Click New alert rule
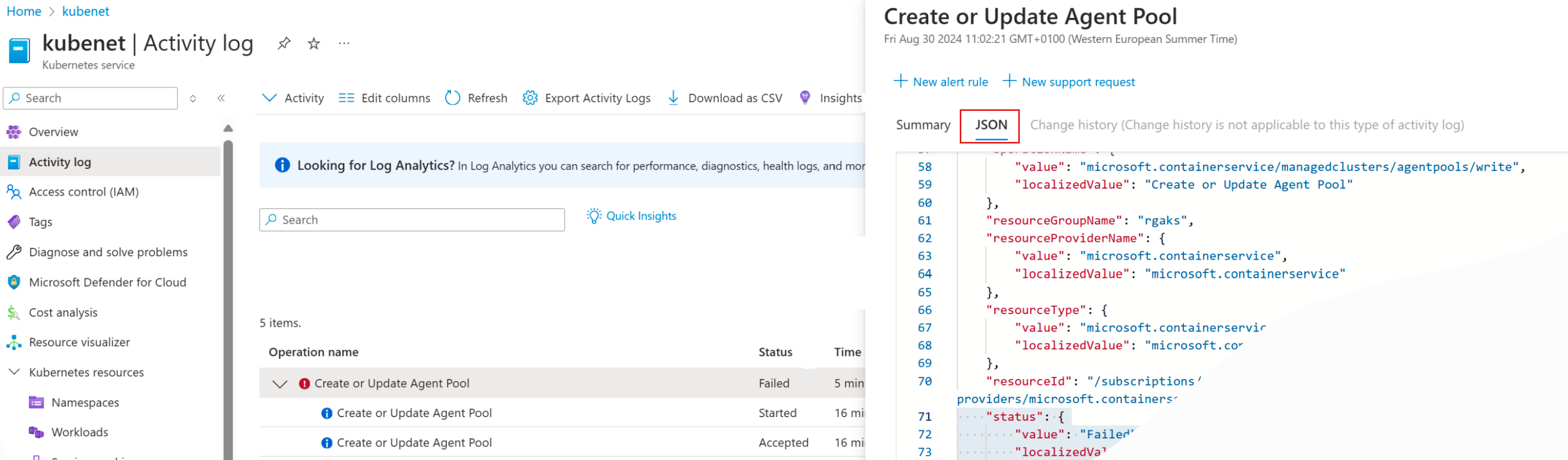This screenshot has height=460, width=1568. pyautogui.click(x=941, y=82)
